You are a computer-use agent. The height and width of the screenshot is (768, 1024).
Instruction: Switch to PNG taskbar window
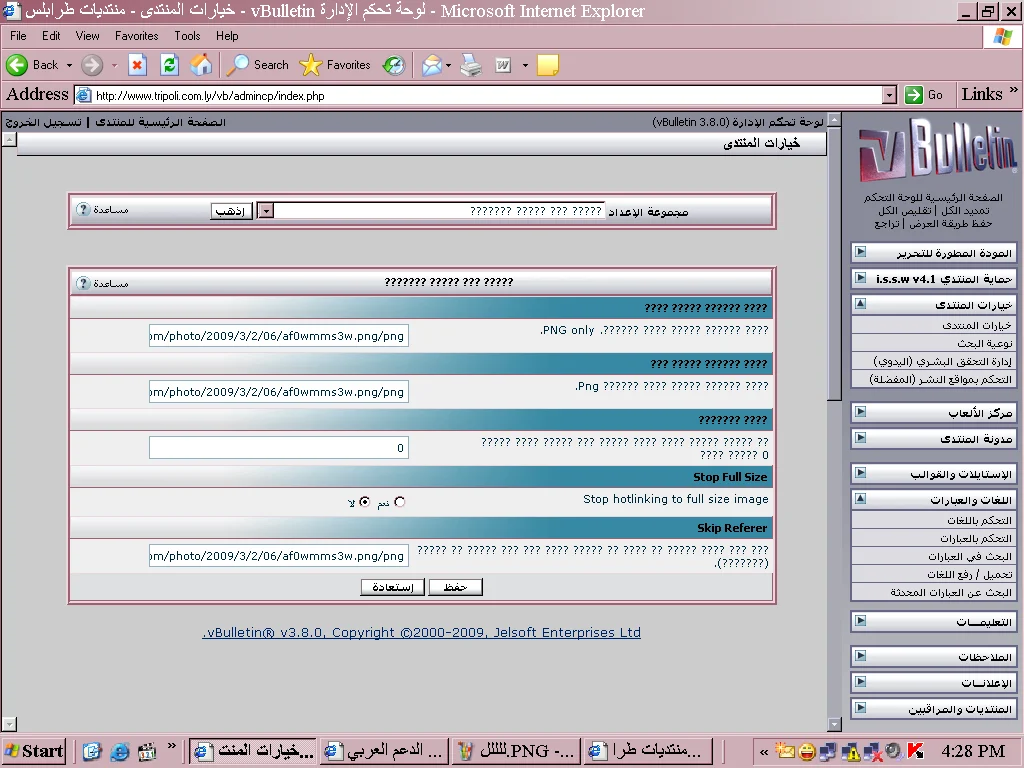(x=516, y=751)
